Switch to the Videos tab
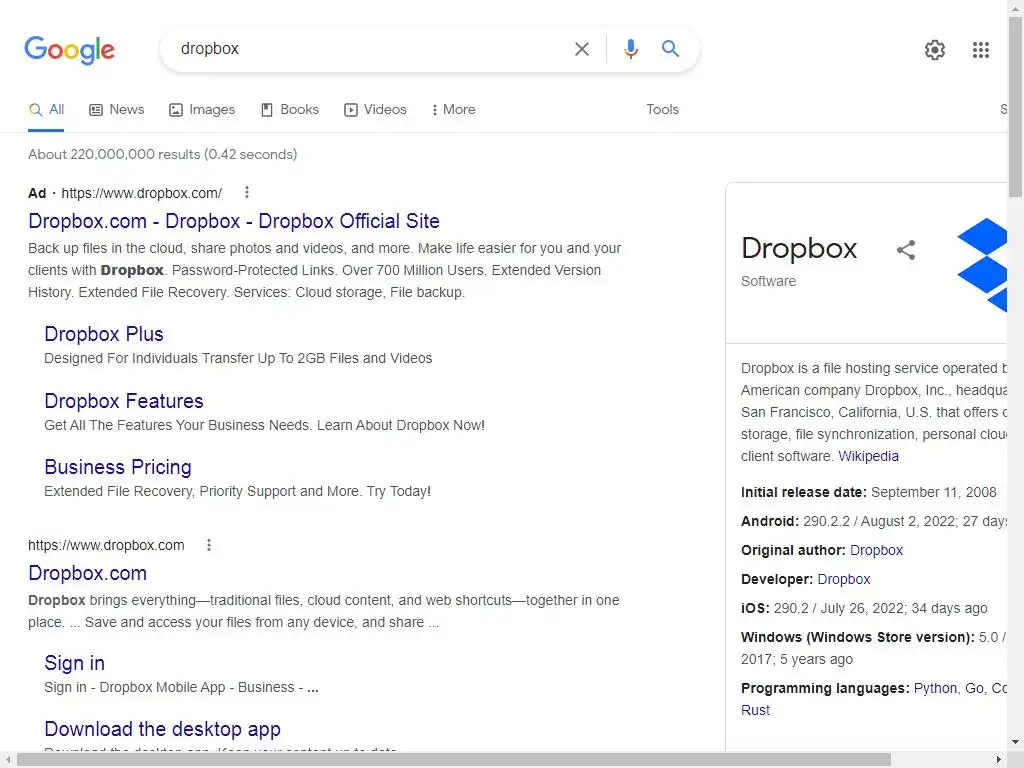Screen dimensions: 1024x768 376,110
